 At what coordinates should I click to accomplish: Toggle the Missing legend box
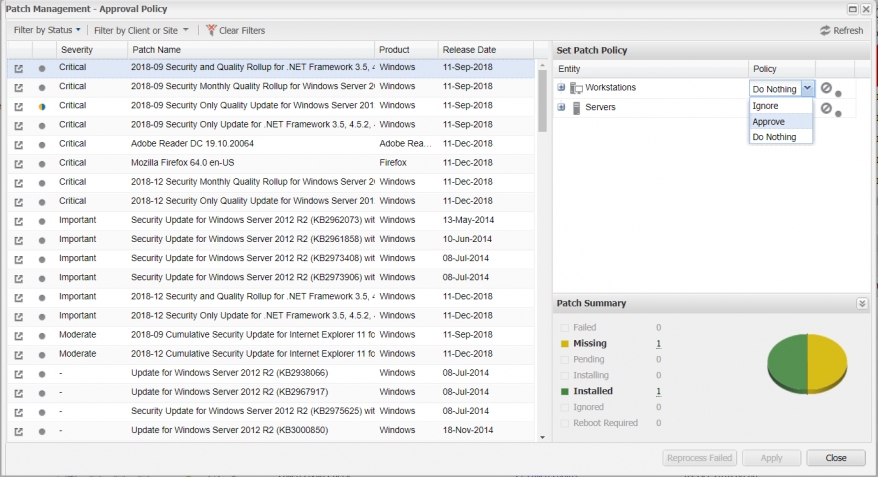tap(564, 344)
